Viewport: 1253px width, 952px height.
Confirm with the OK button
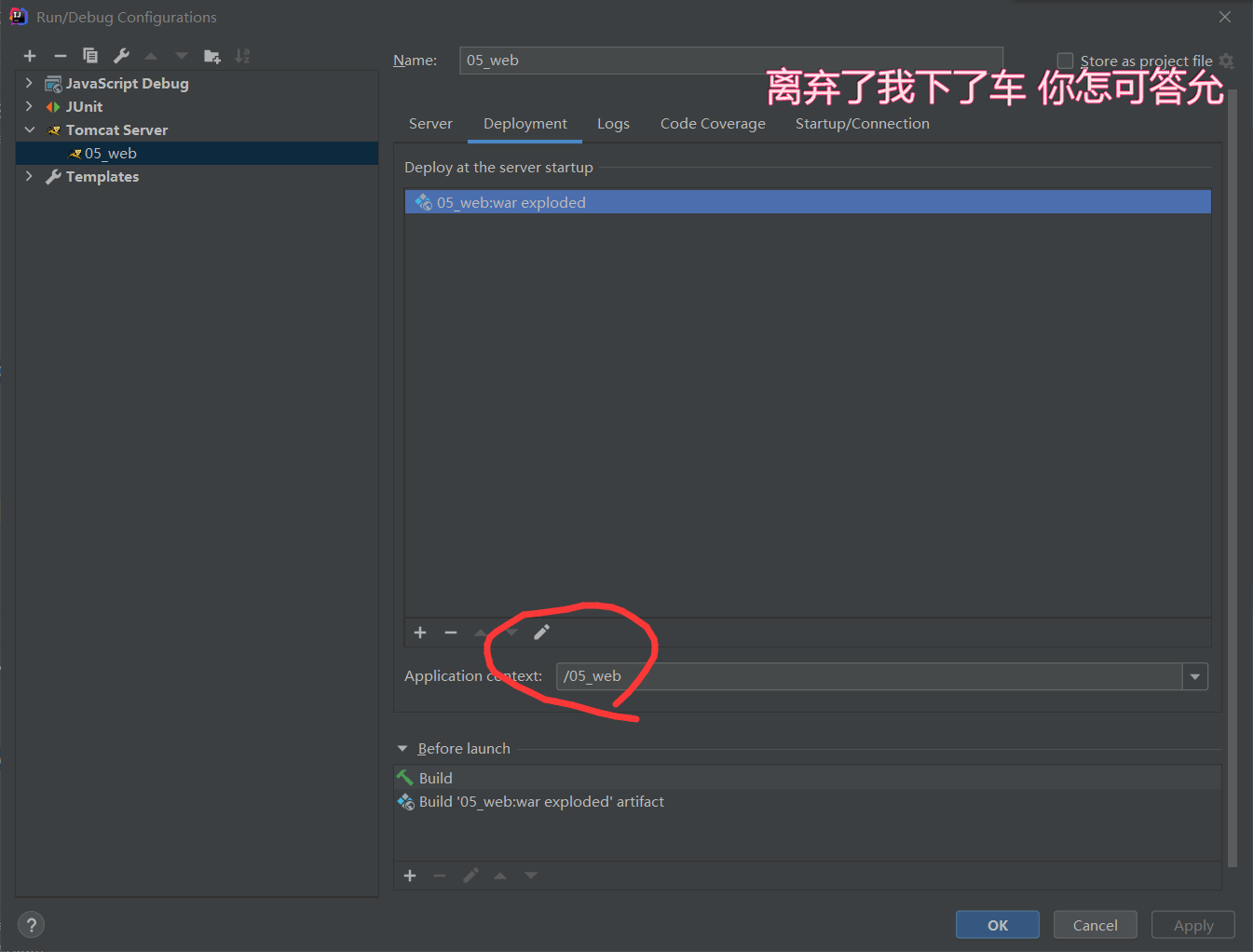pyautogui.click(x=998, y=925)
